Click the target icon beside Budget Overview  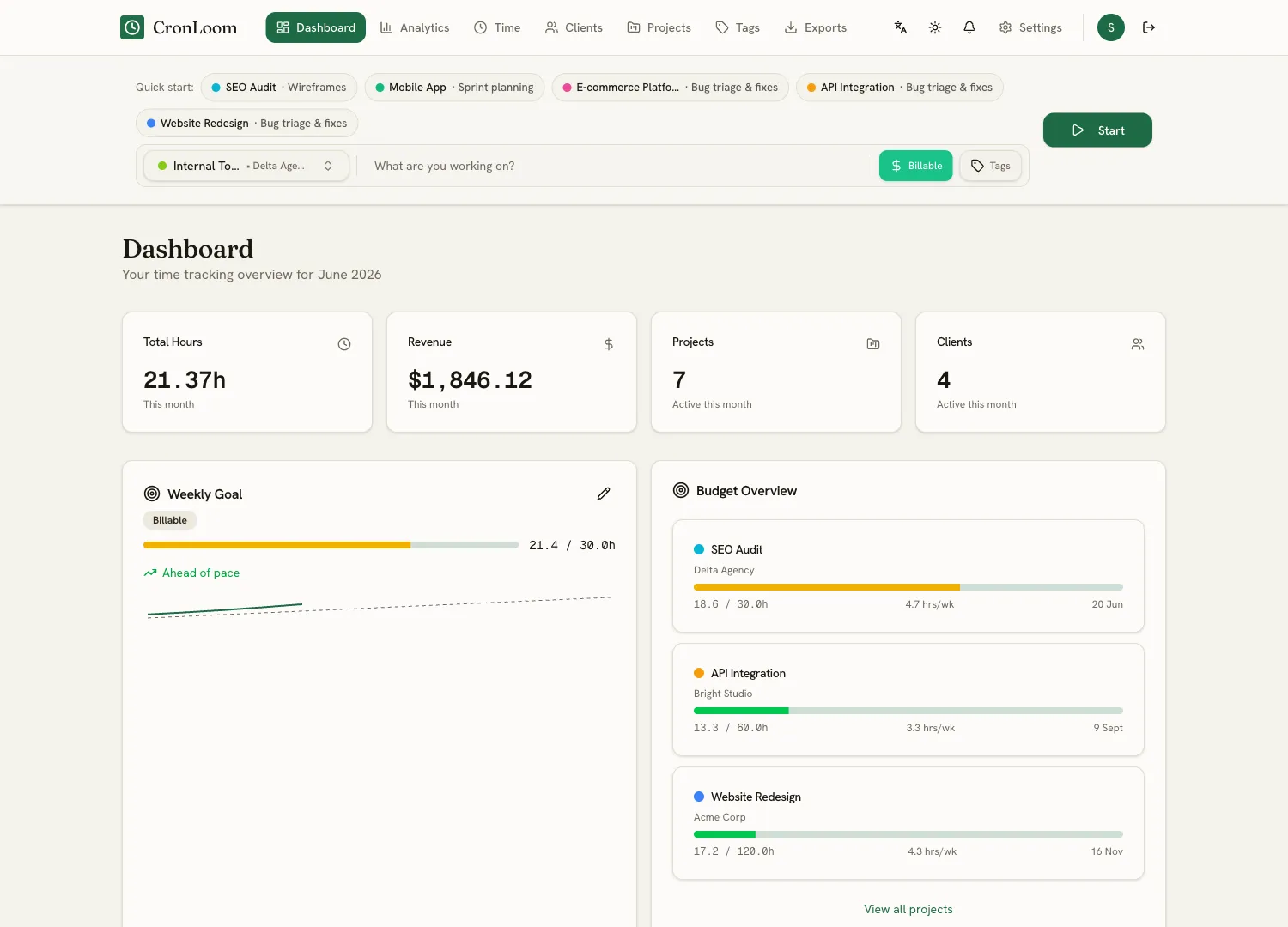pyautogui.click(x=681, y=490)
